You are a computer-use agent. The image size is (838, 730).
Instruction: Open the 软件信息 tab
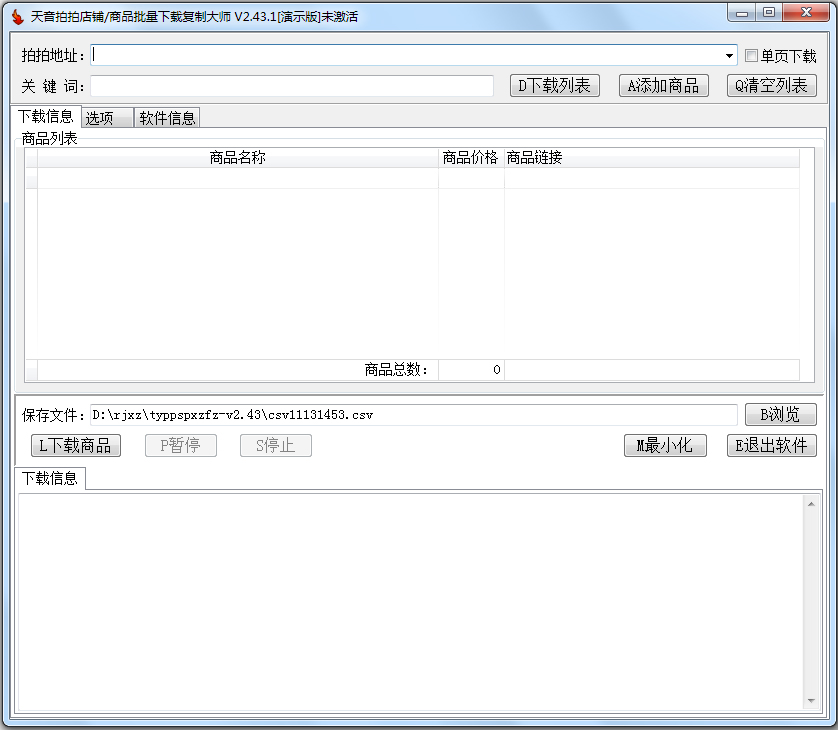[x=167, y=118]
